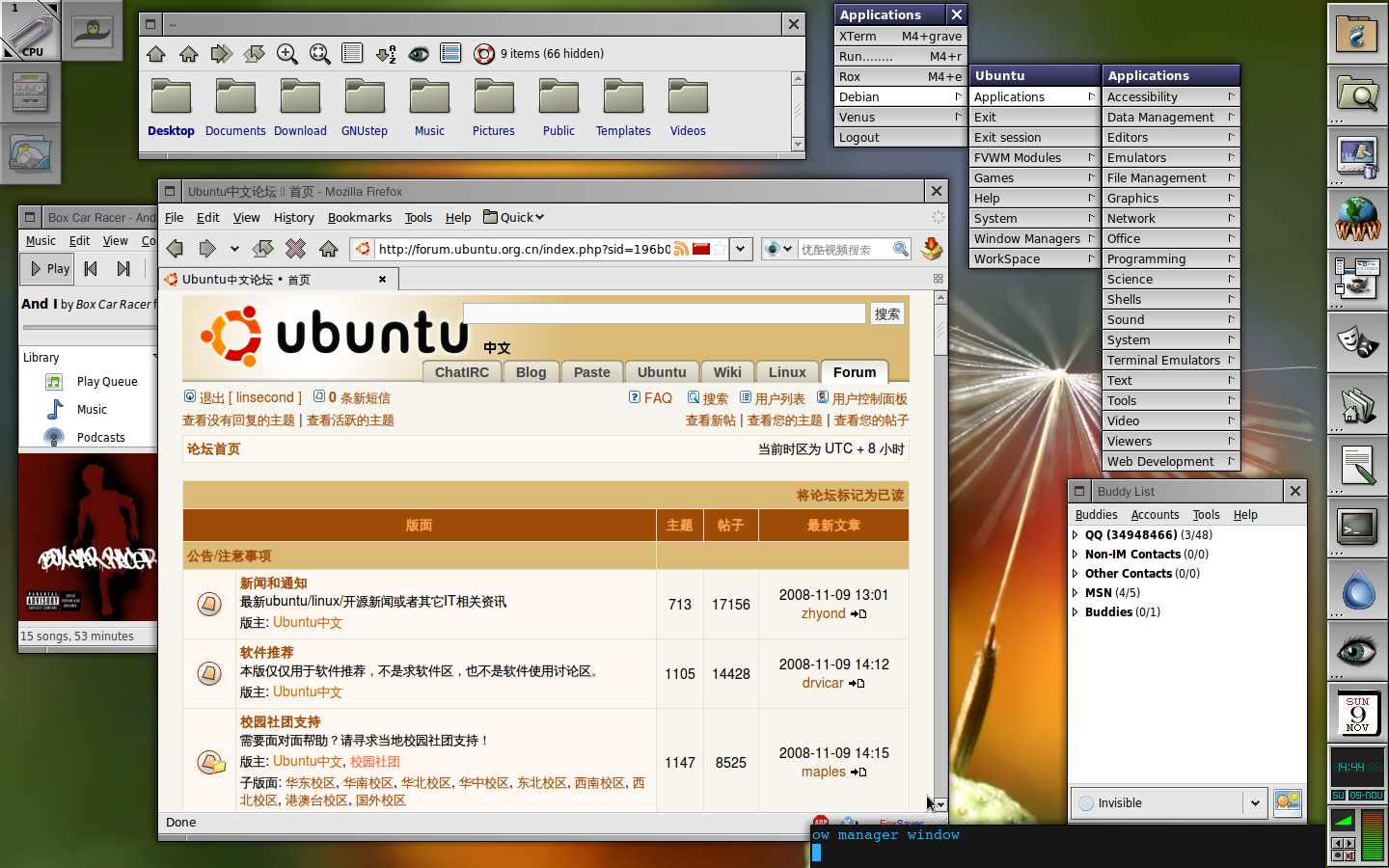Image resolution: width=1389 pixels, height=868 pixels.
Task: Sort files A-Z in file manager toolbar
Action: point(386,54)
